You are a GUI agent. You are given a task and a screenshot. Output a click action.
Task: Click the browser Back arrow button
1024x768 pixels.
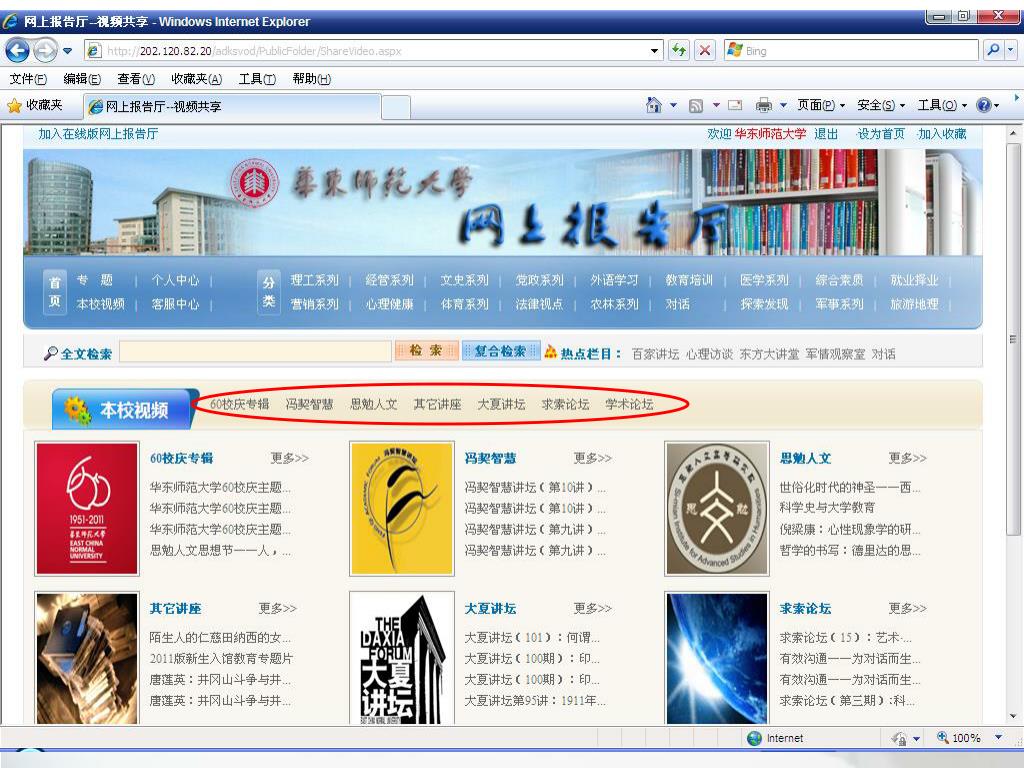coord(18,50)
